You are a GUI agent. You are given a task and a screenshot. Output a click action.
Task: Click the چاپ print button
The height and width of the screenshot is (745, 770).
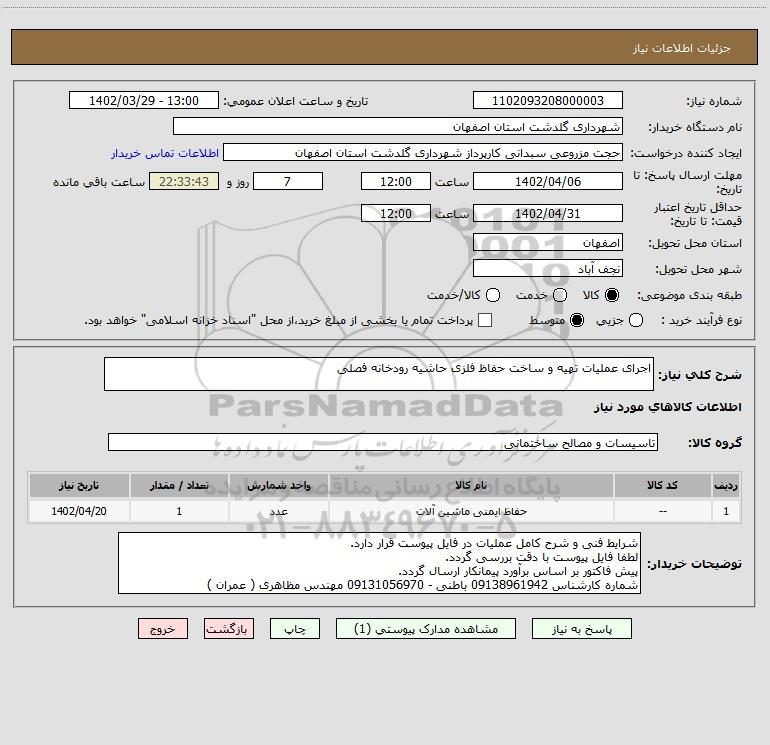(295, 629)
